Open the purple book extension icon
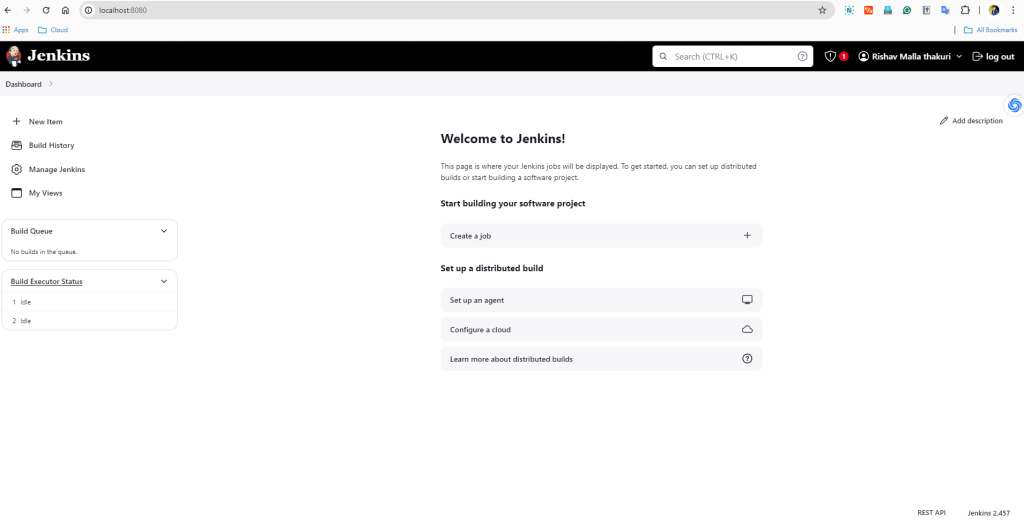The height and width of the screenshot is (522, 1024). (926, 10)
